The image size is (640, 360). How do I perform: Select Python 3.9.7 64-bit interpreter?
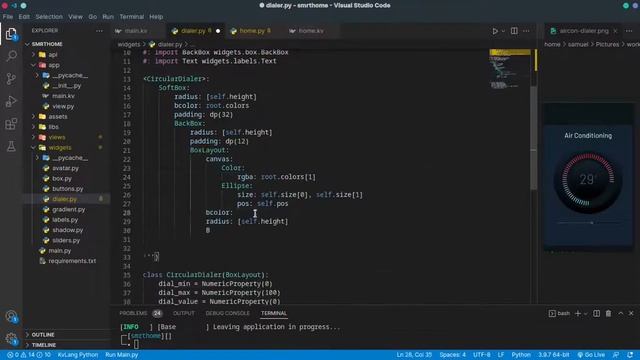click(x=553, y=355)
